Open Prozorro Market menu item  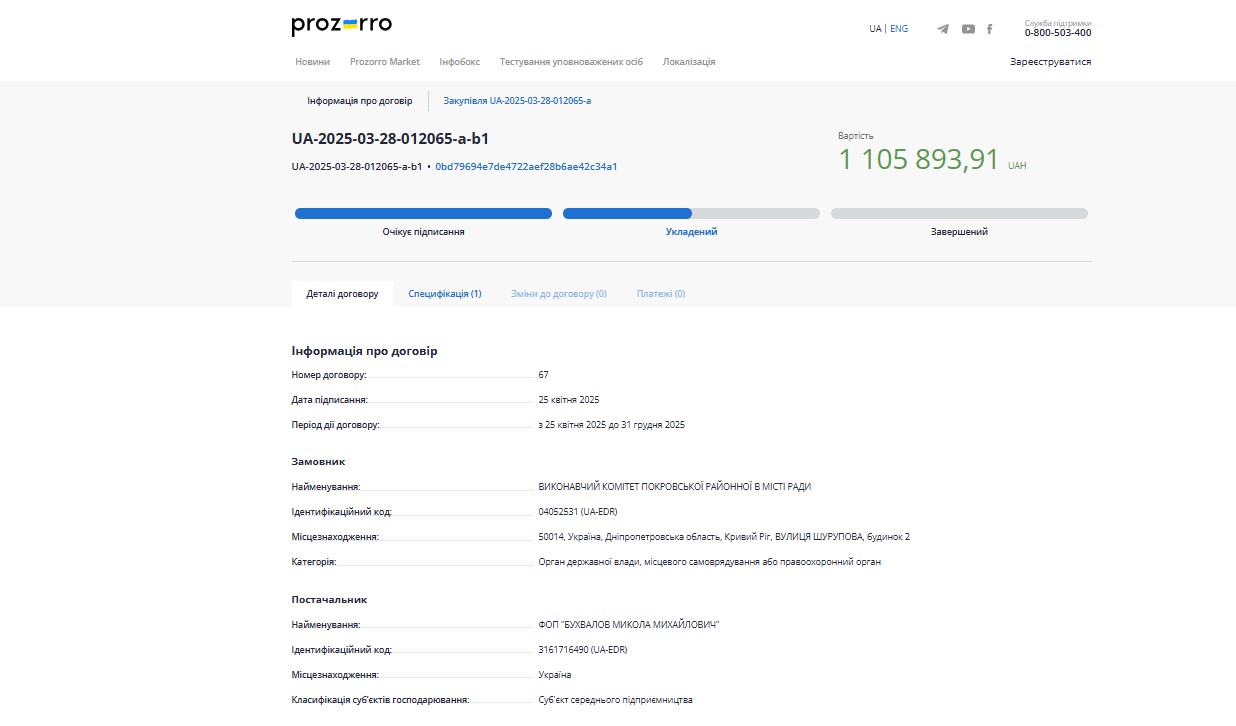click(385, 62)
